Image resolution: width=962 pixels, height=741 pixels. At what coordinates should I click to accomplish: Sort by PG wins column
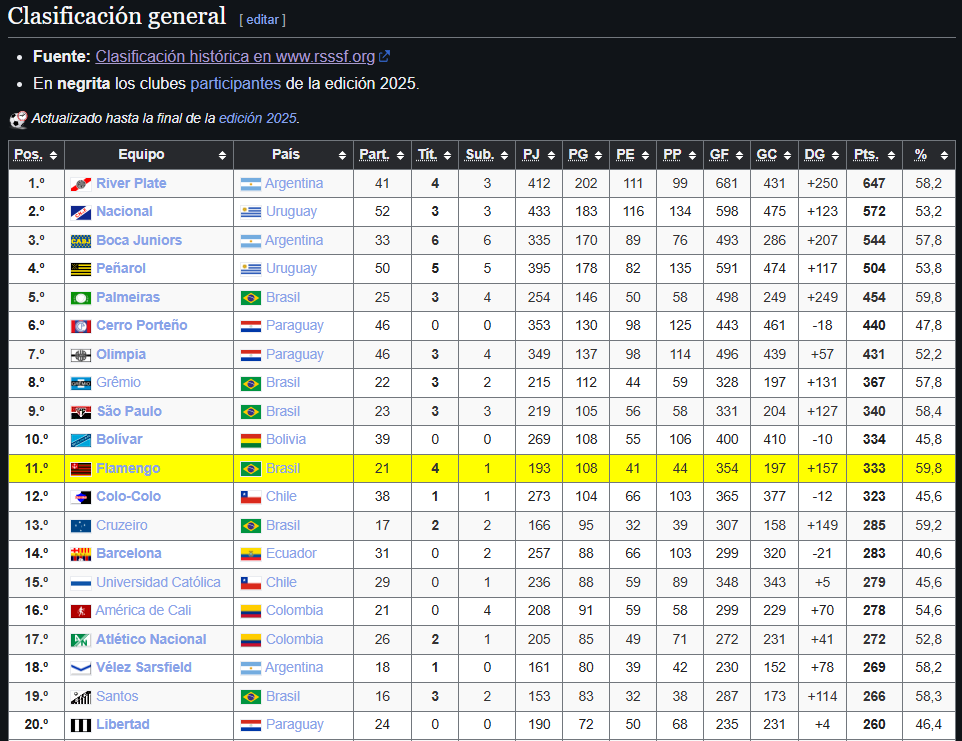coord(585,155)
